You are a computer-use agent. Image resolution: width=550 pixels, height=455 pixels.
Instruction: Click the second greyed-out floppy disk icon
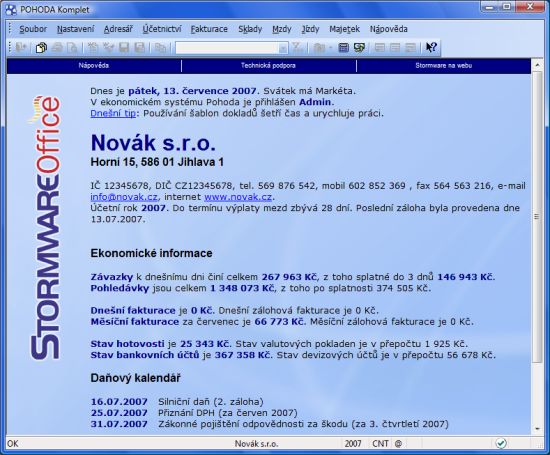click(x=140, y=47)
